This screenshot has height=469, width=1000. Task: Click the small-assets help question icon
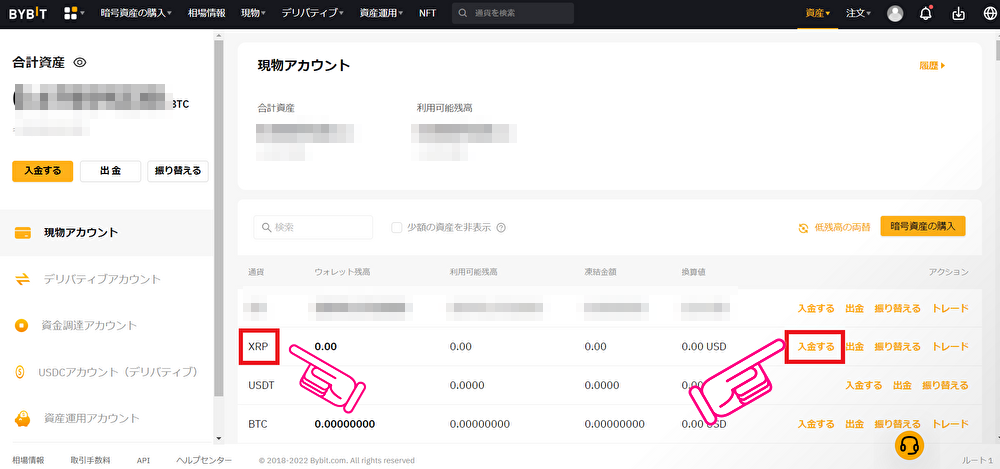(501, 228)
